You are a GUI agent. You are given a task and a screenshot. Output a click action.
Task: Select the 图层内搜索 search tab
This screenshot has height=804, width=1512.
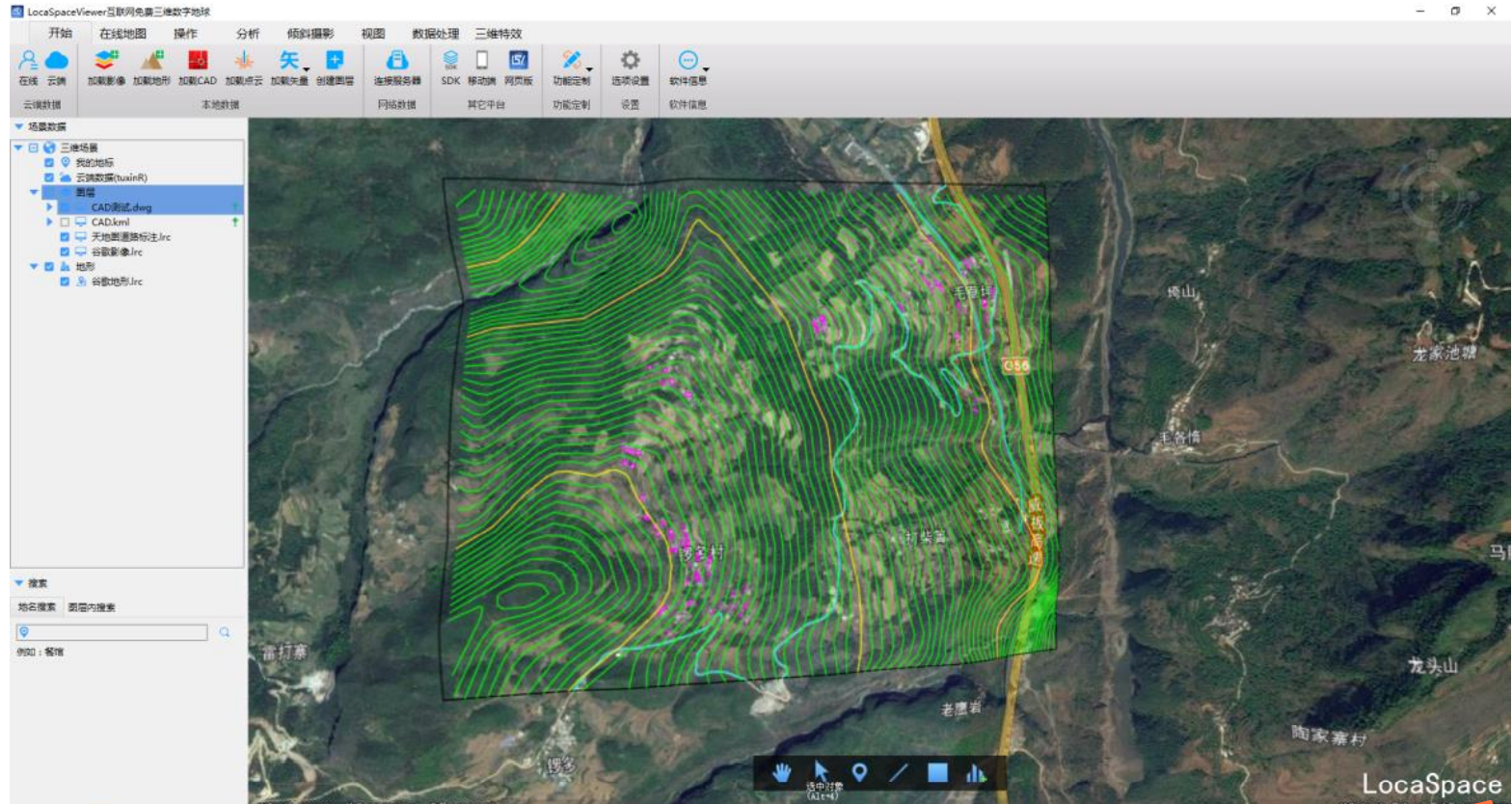click(x=92, y=607)
